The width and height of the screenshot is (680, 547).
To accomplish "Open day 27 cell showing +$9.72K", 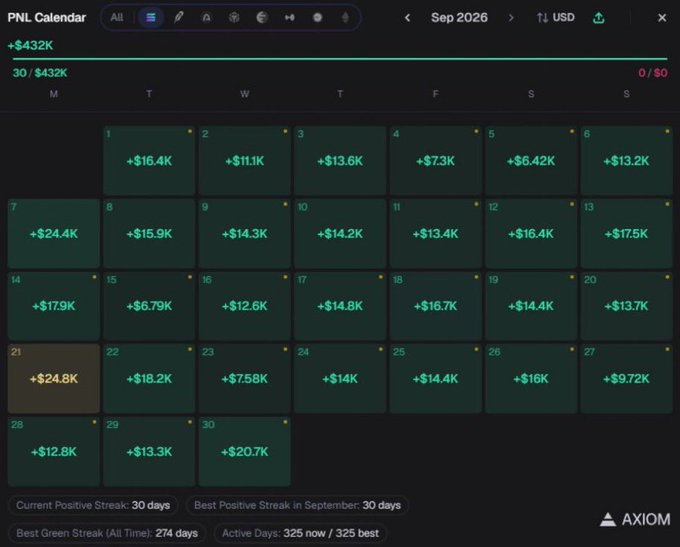I will point(626,379).
